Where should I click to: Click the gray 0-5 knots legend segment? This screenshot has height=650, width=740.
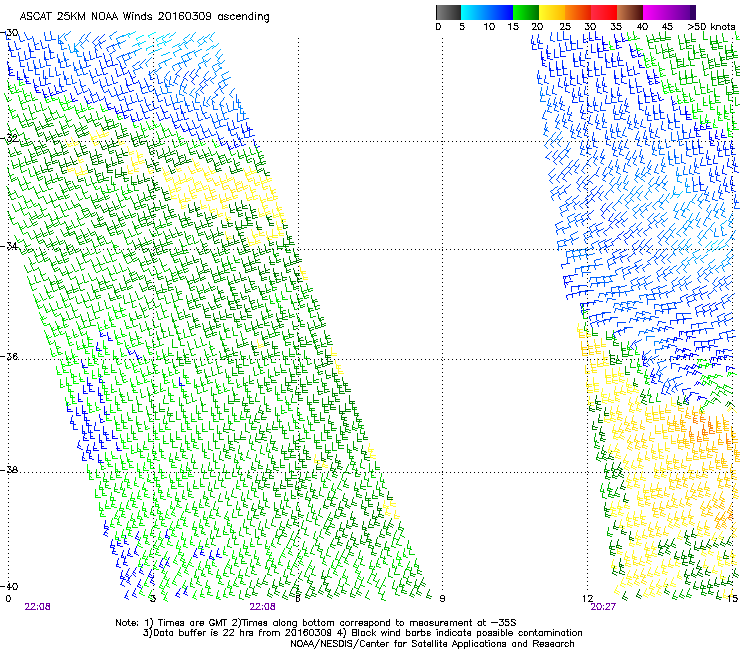448,12
